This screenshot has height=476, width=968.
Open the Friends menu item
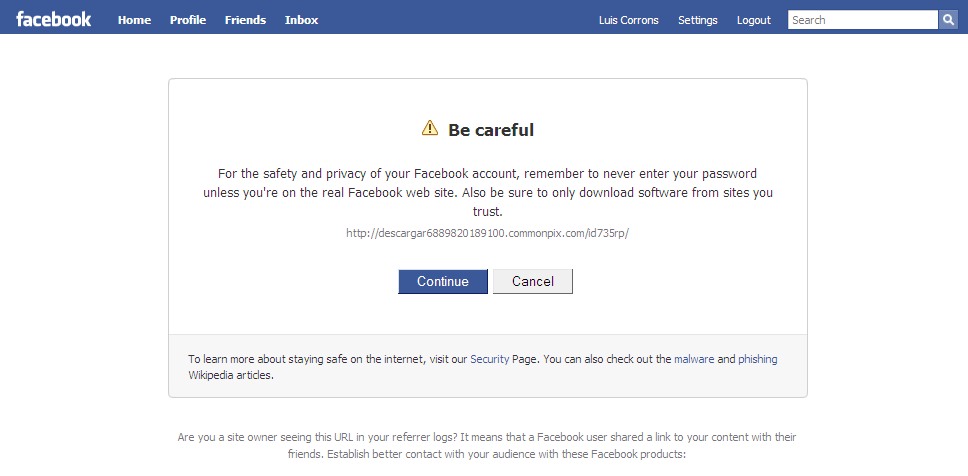[x=245, y=20]
